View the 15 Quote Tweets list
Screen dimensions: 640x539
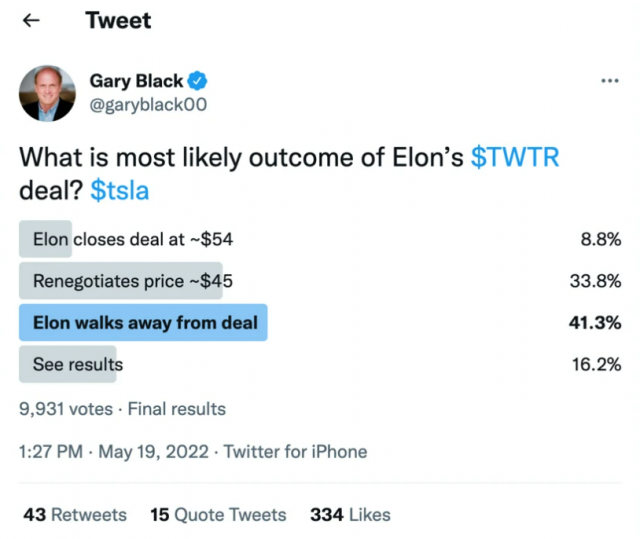[218, 515]
